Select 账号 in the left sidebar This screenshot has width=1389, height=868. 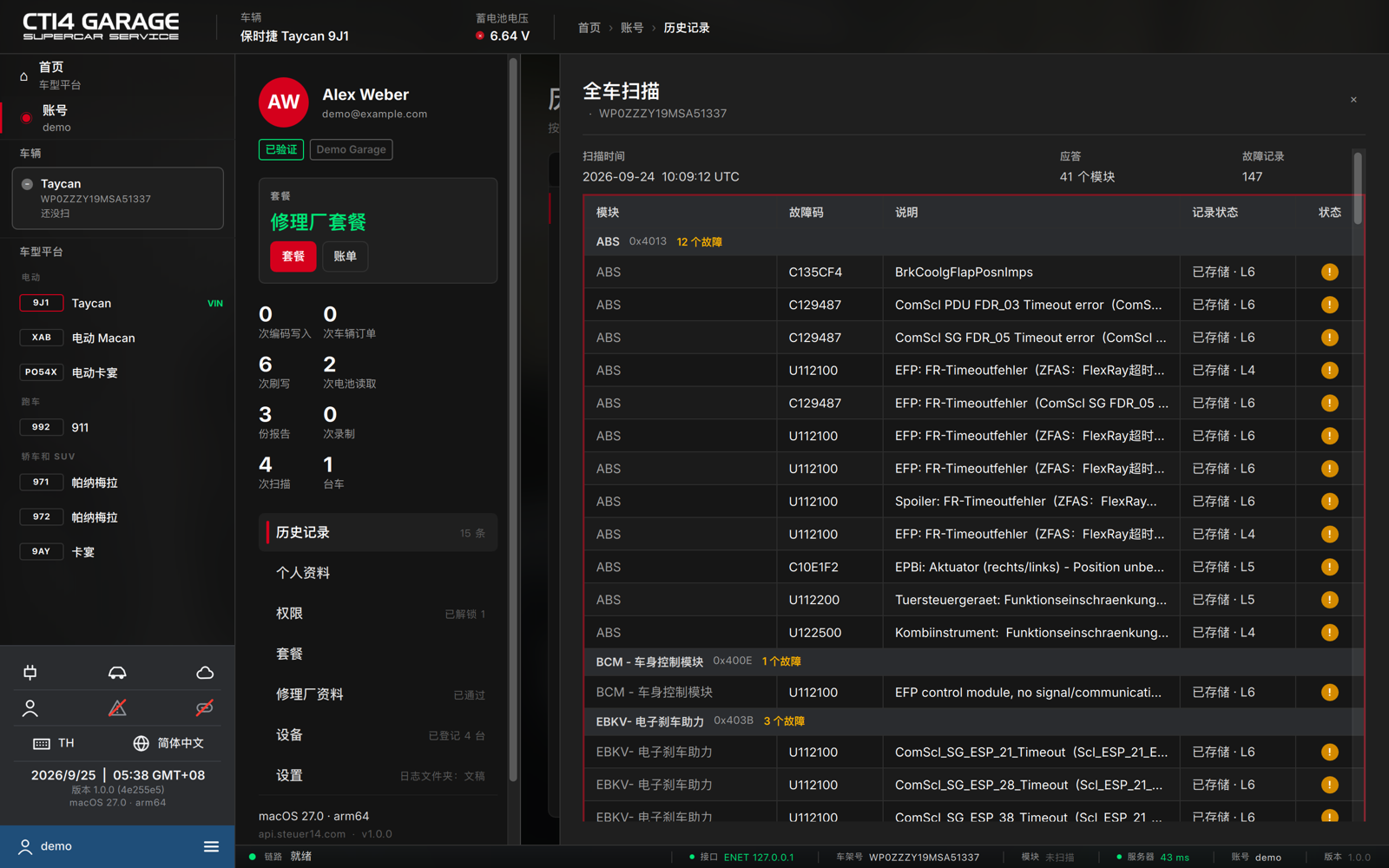[117, 118]
